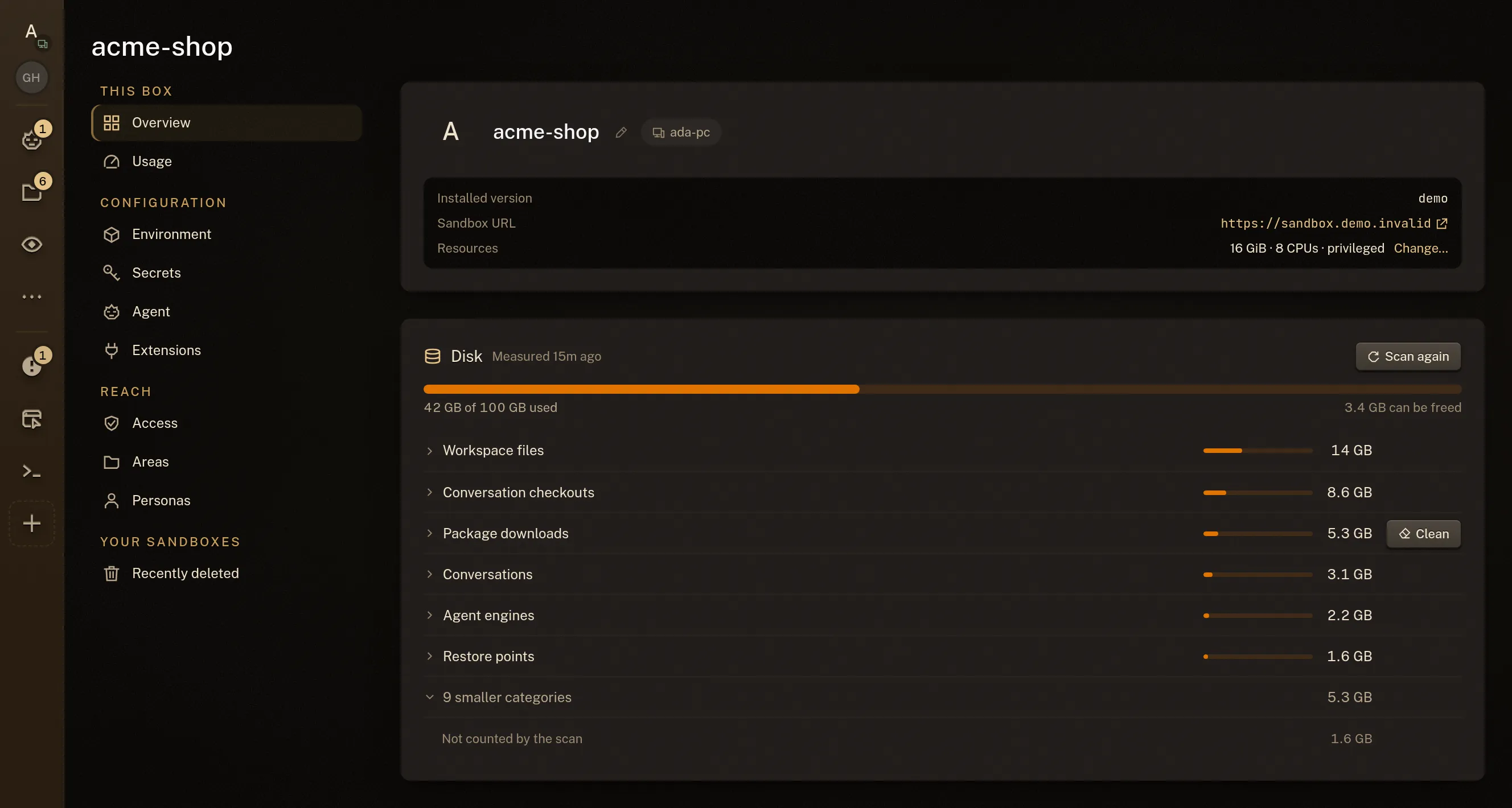Click the 'Not counted by the scan' row
This screenshot has width=1512, height=808.
pos(943,739)
